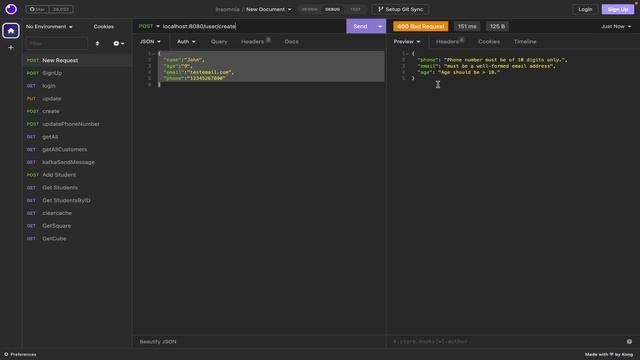Click Beautify JSON
640x360 pixels.
pos(158,342)
